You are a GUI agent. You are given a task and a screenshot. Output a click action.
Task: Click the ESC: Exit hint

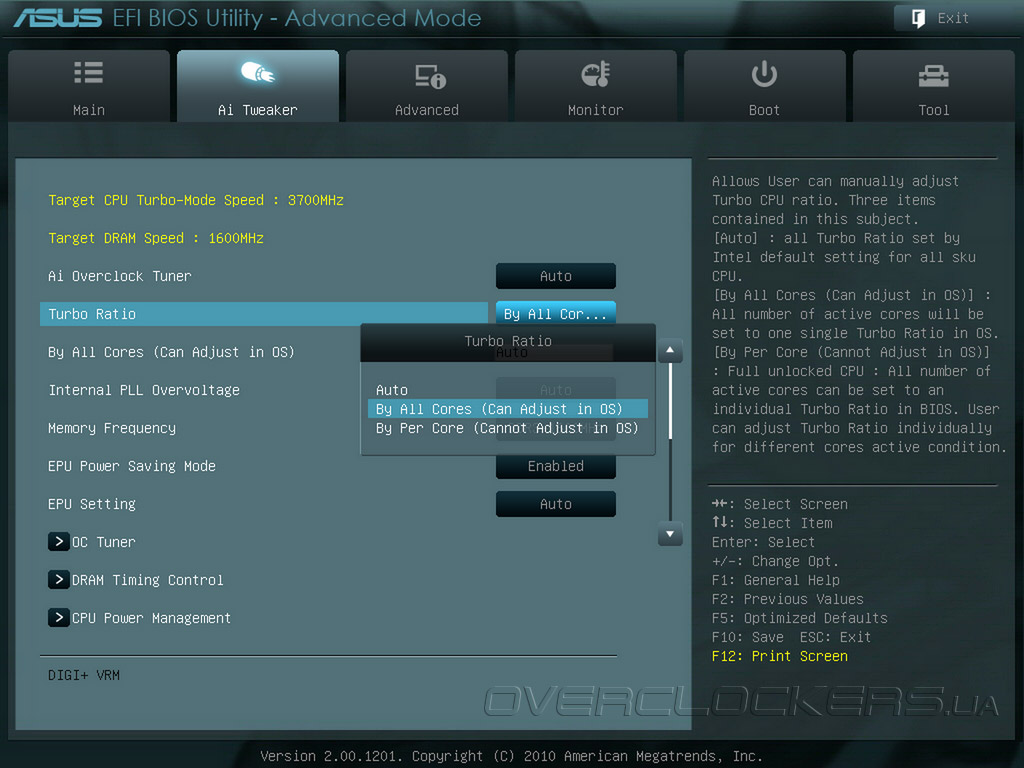(x=835, y=637)
